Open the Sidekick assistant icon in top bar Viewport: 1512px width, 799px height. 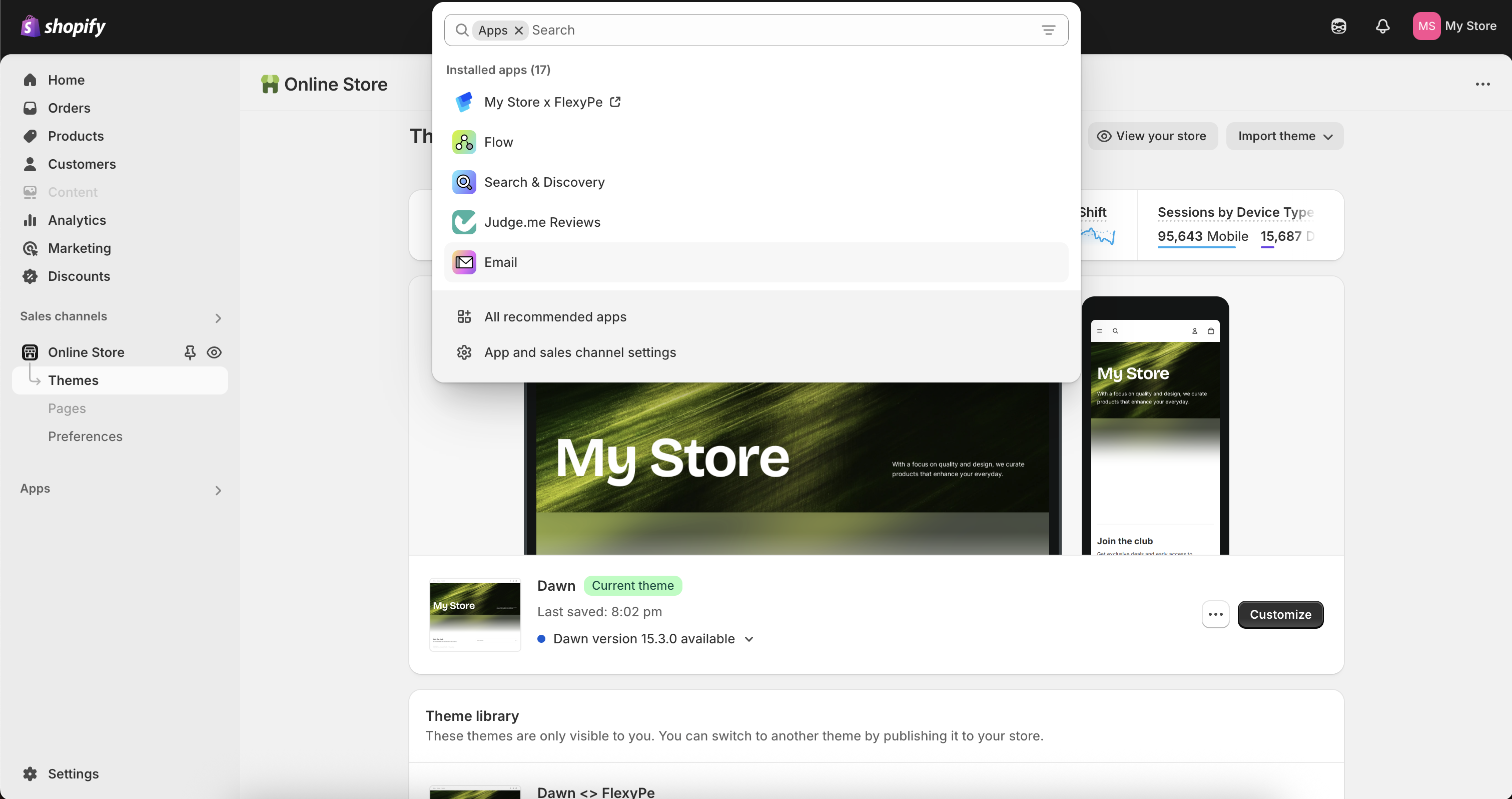(1338, 26)
